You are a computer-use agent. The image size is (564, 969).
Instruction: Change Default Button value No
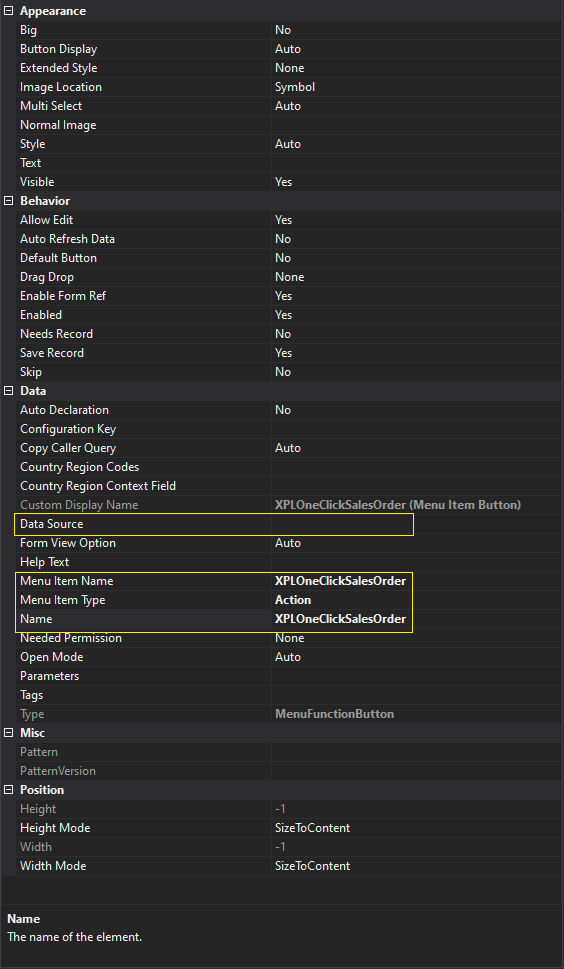417,258
